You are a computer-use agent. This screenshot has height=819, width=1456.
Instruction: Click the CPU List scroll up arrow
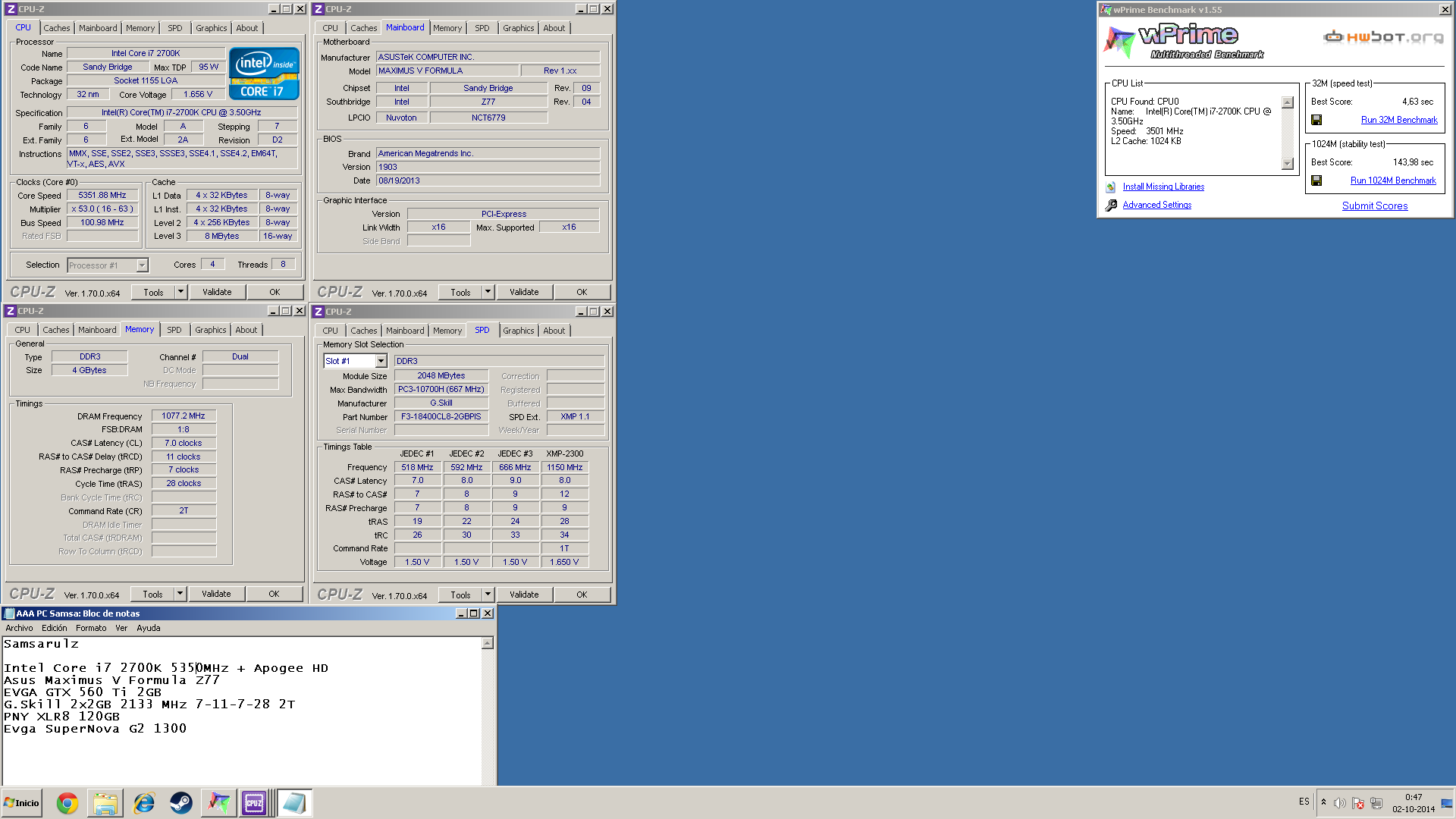point(1287,102)
